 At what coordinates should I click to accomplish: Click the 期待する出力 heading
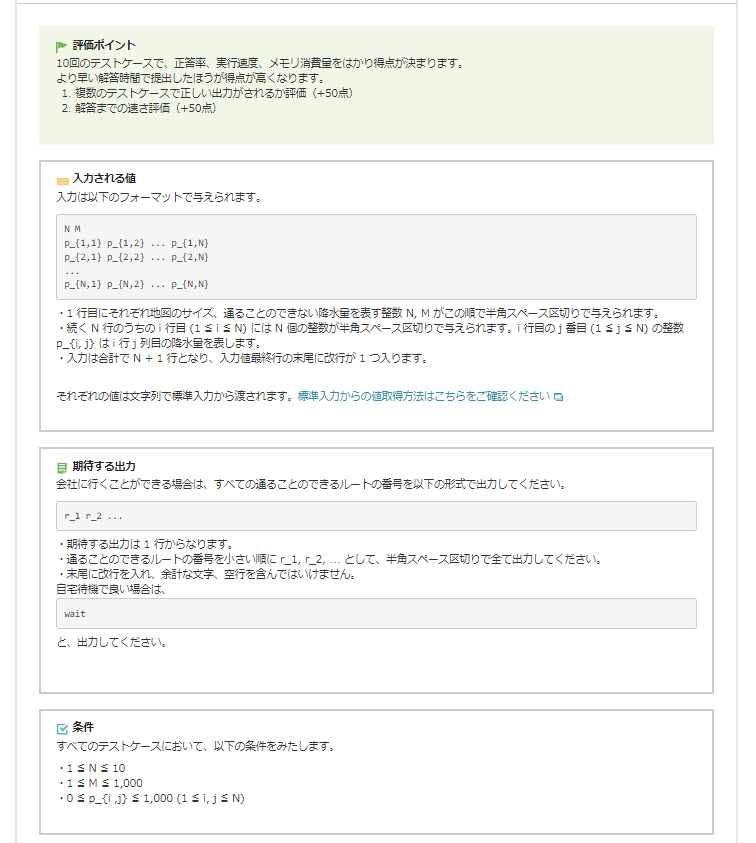tap(104, 466)
